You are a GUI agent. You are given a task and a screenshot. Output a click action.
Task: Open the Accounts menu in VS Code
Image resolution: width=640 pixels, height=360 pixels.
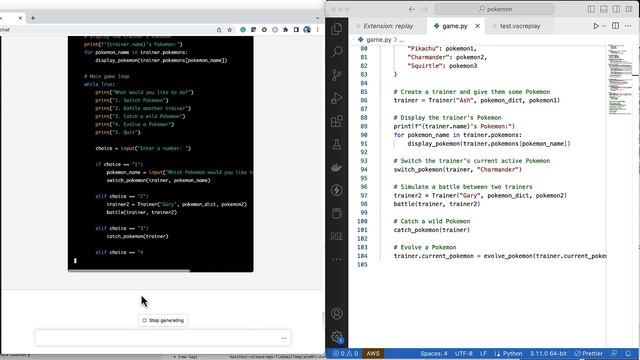click(x=337, y=313)
